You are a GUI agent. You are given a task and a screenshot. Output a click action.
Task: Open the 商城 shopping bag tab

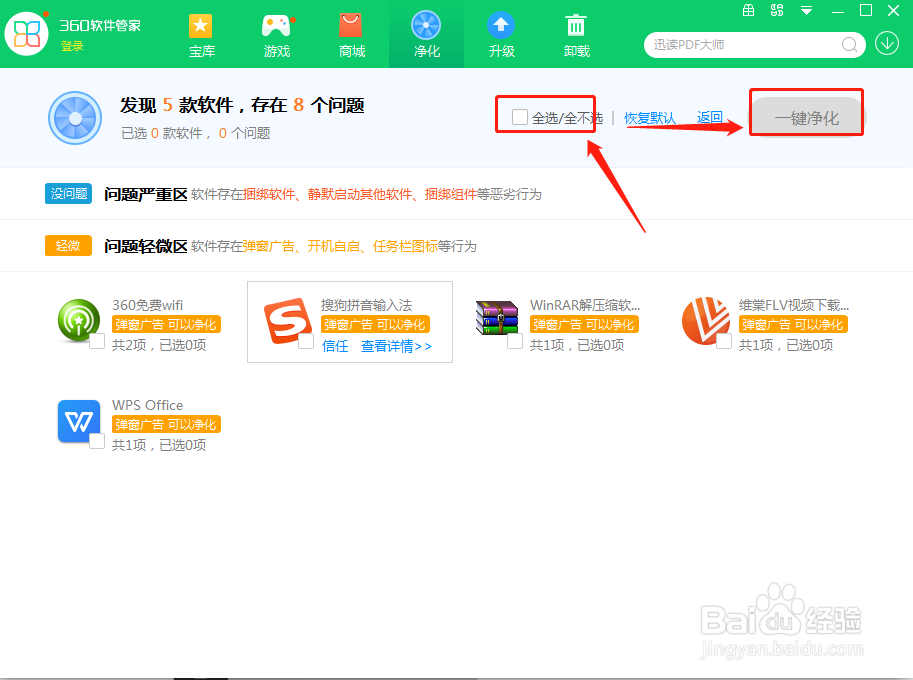352,36
